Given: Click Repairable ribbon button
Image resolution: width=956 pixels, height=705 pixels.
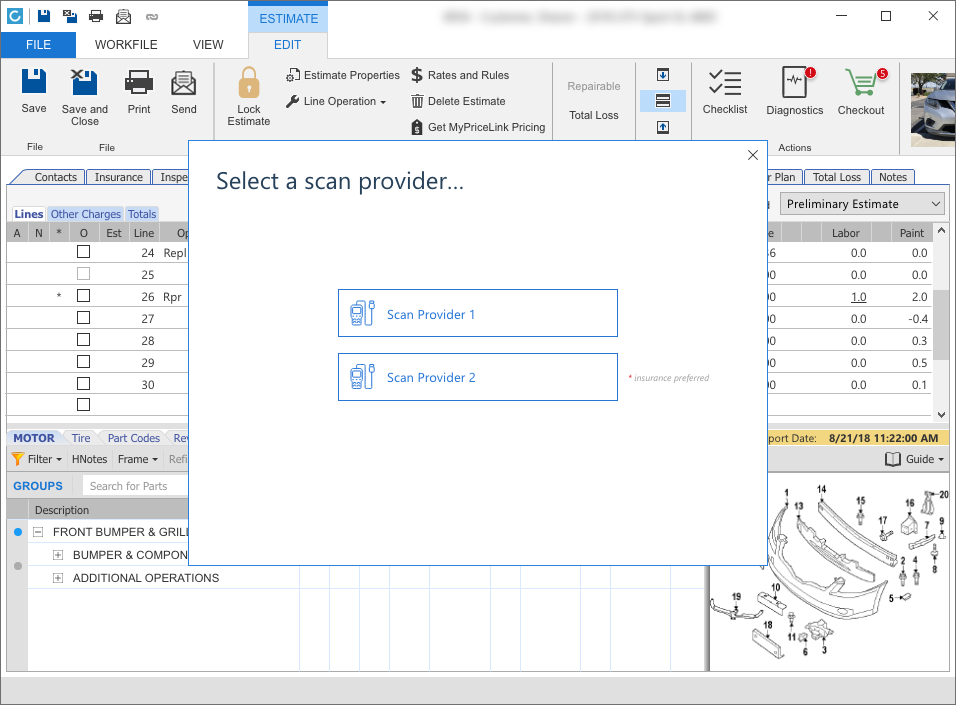Looking at the screenshot, I should 594,87.
